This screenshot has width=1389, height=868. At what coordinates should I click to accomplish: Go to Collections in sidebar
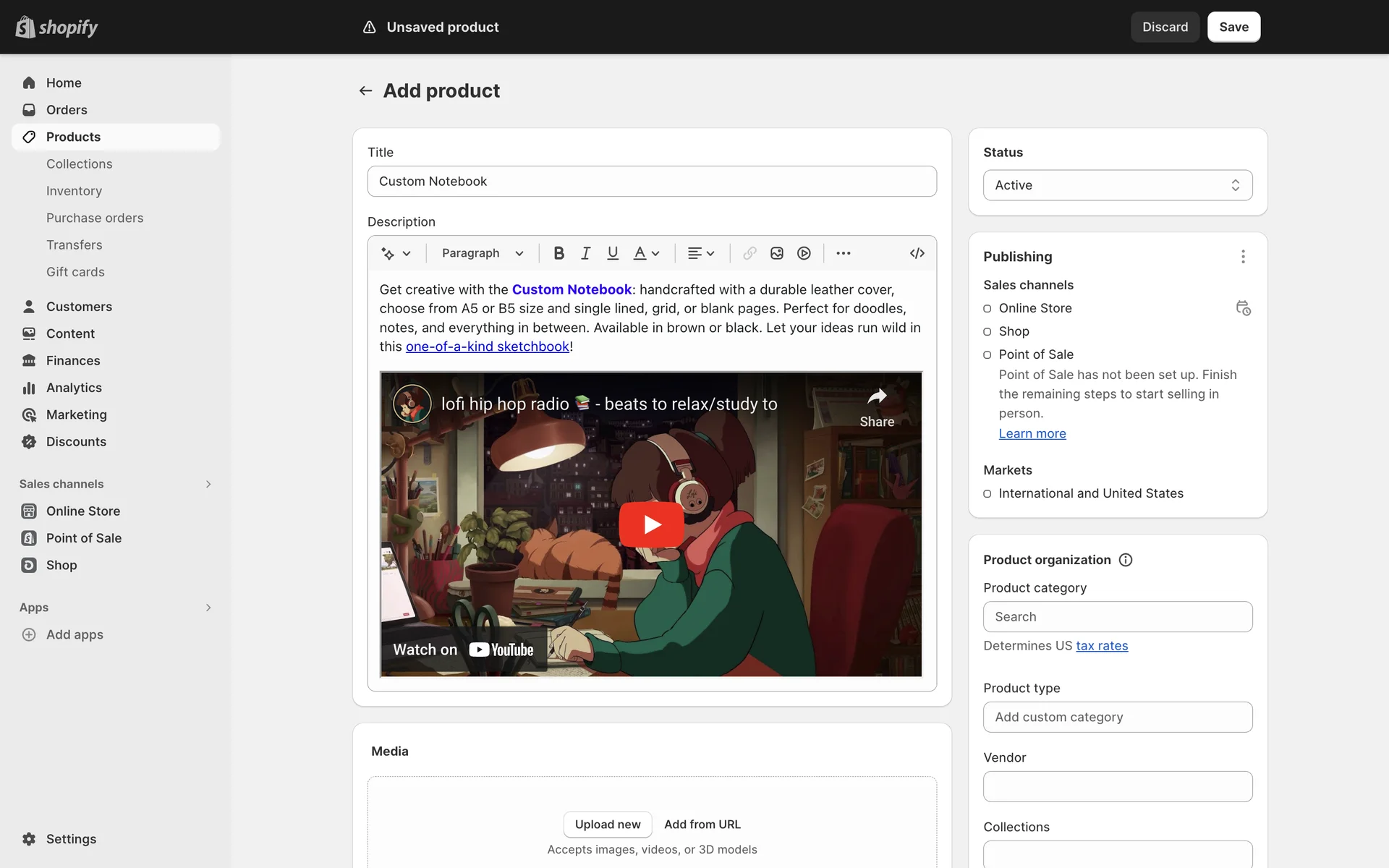point(80,164)
